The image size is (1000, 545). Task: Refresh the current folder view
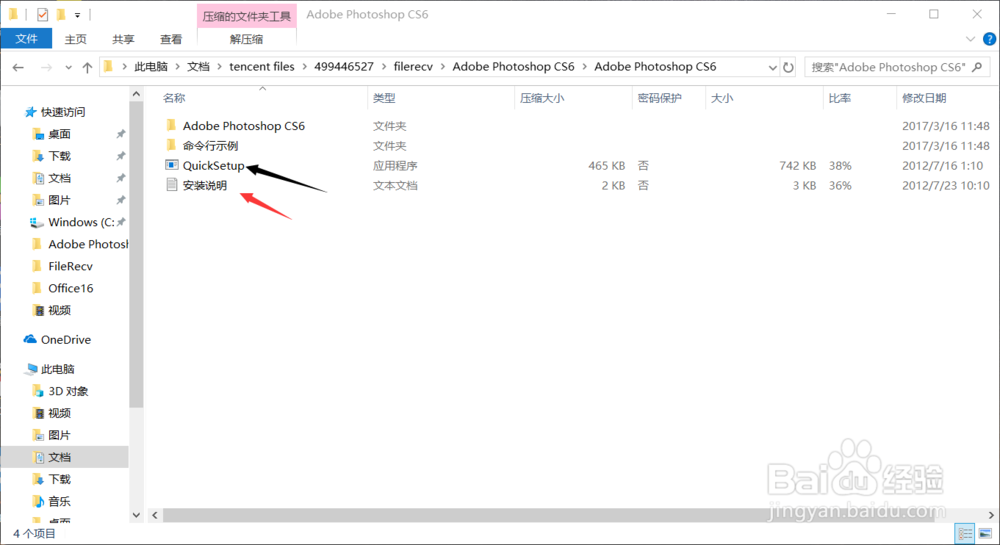[x=788, y=67]
